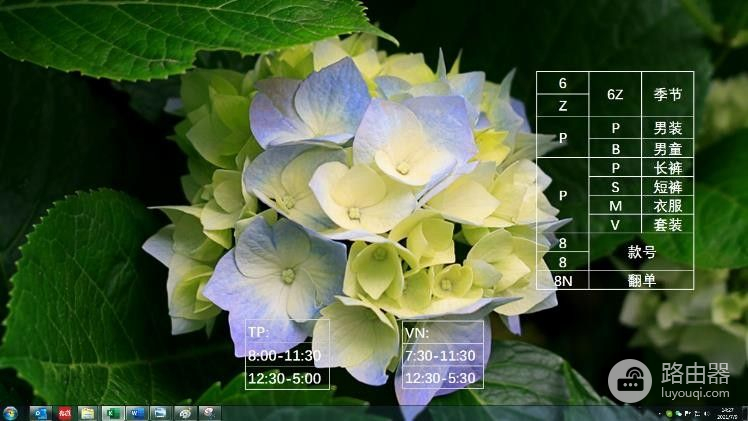Screen dimensions: 748x421
Task: Click the '套装' cell
Action: click(667, 224)
